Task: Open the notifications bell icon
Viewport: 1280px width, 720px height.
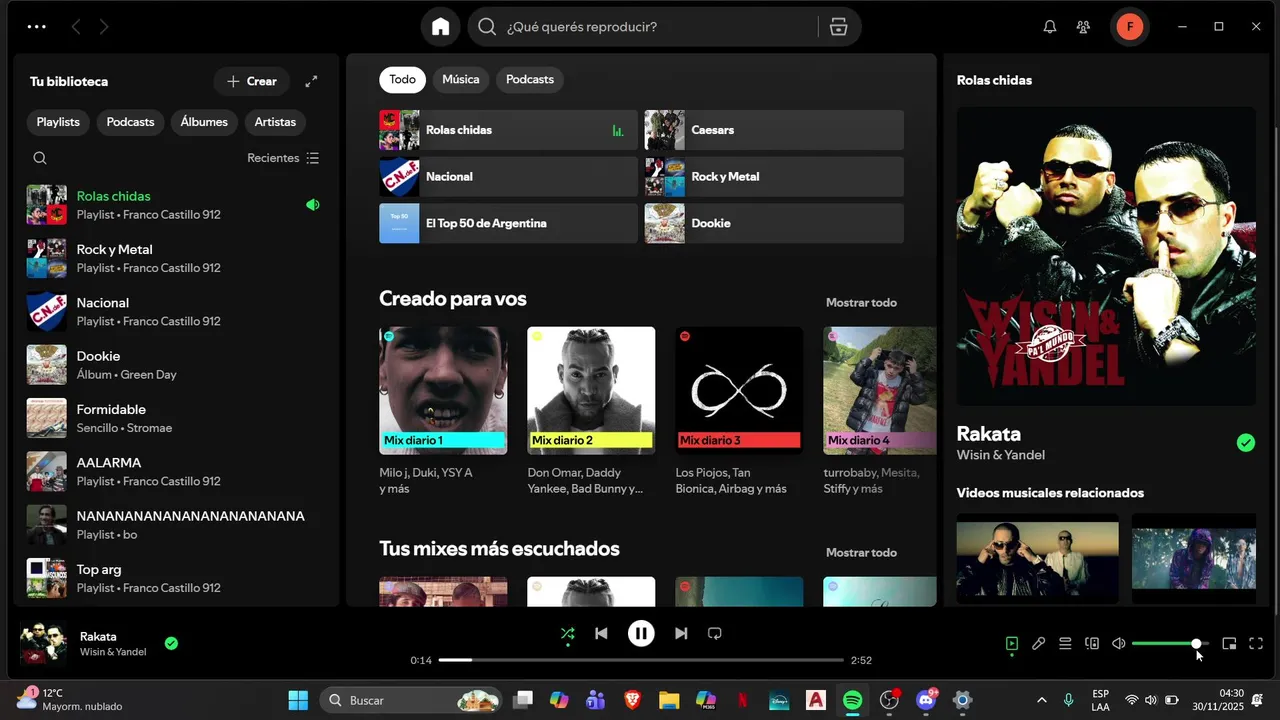Action: (1049, 27)
